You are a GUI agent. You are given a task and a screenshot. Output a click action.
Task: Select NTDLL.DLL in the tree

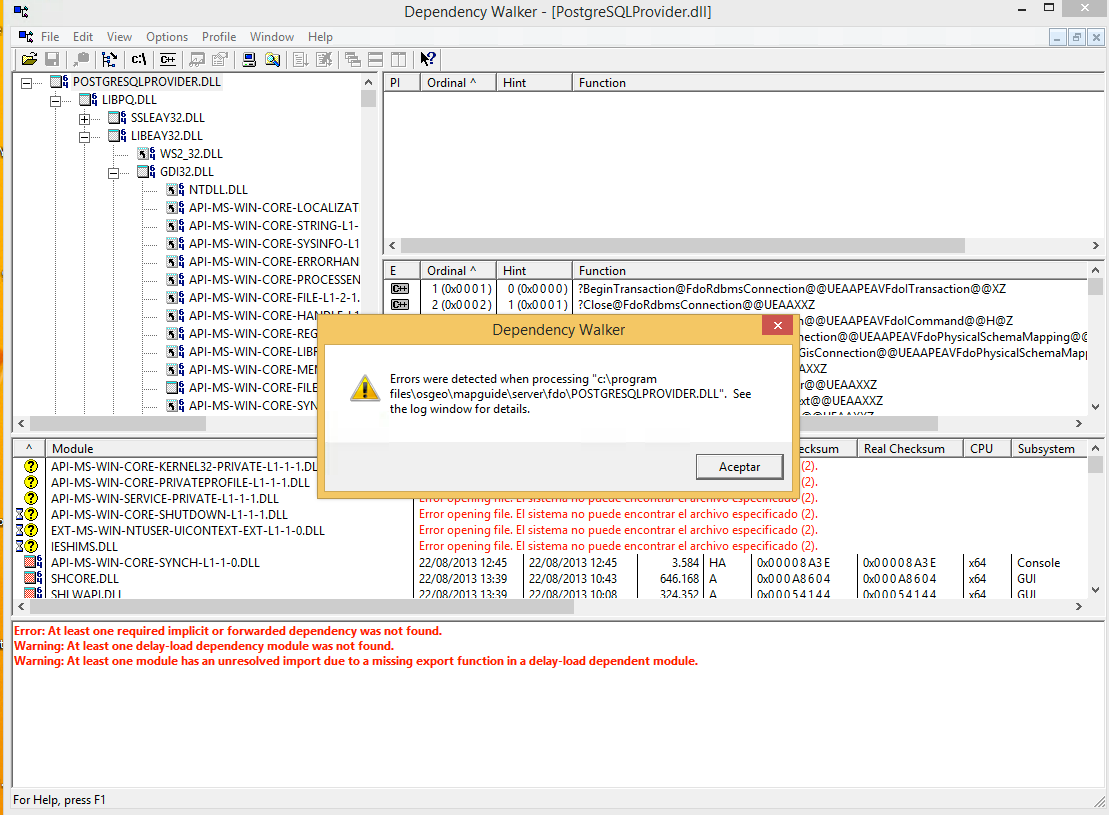218,190
